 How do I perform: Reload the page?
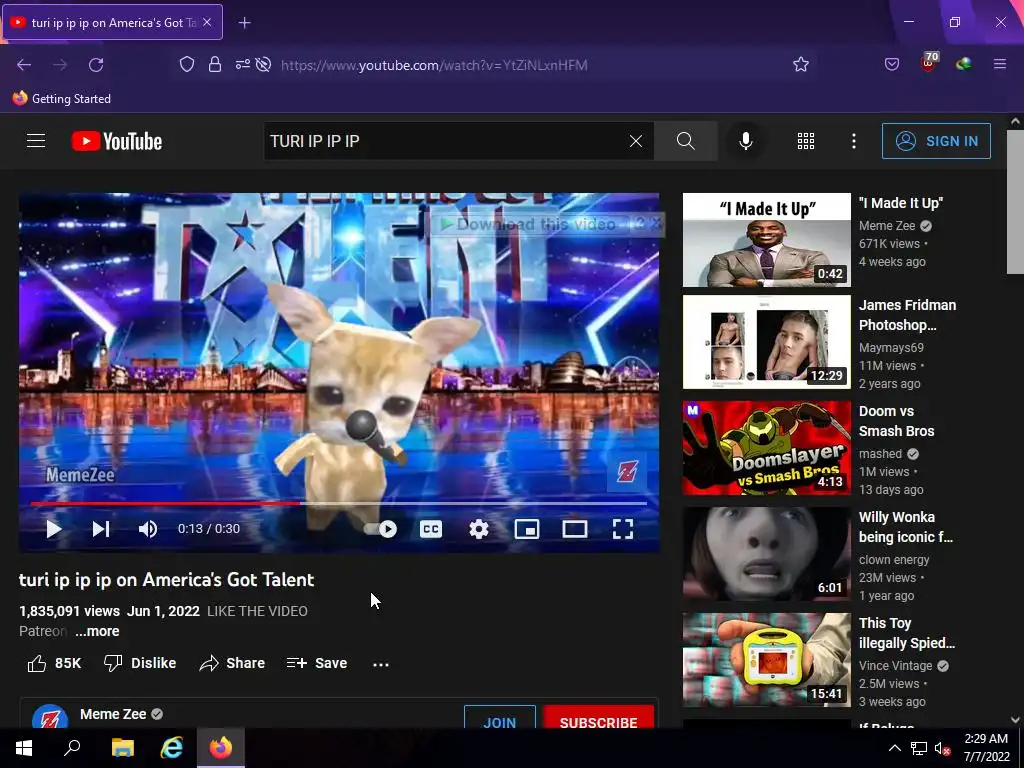[96, 65]
